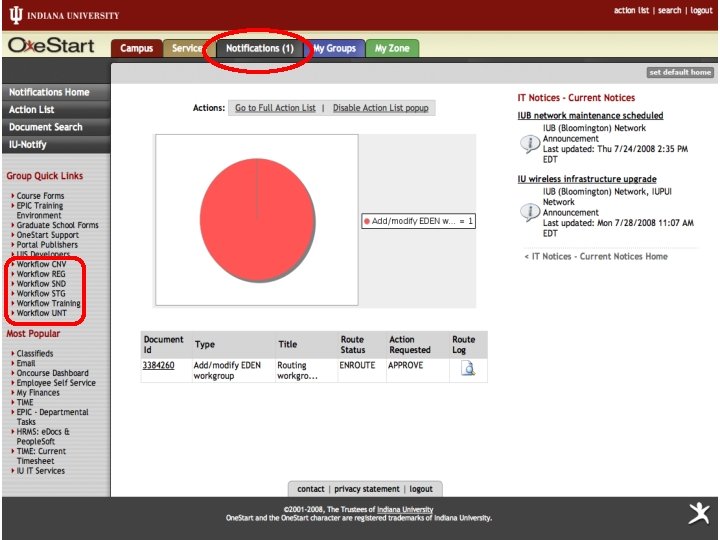Screen dimensions: 720x540
Task: Click the OneStart logo
Action: (51, 45)
